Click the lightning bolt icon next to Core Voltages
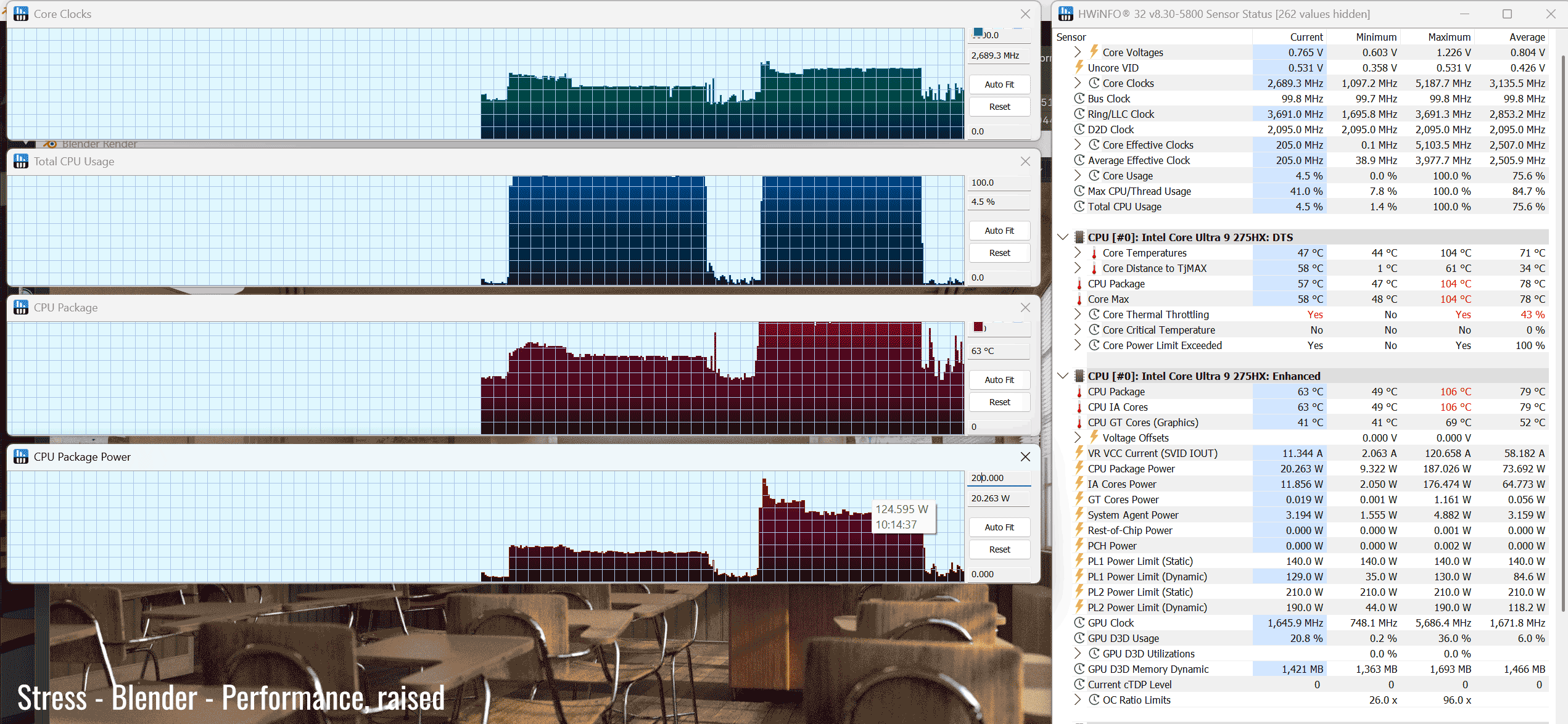The width and height of the screenshot is (1568, 724). coord(1094,52)
